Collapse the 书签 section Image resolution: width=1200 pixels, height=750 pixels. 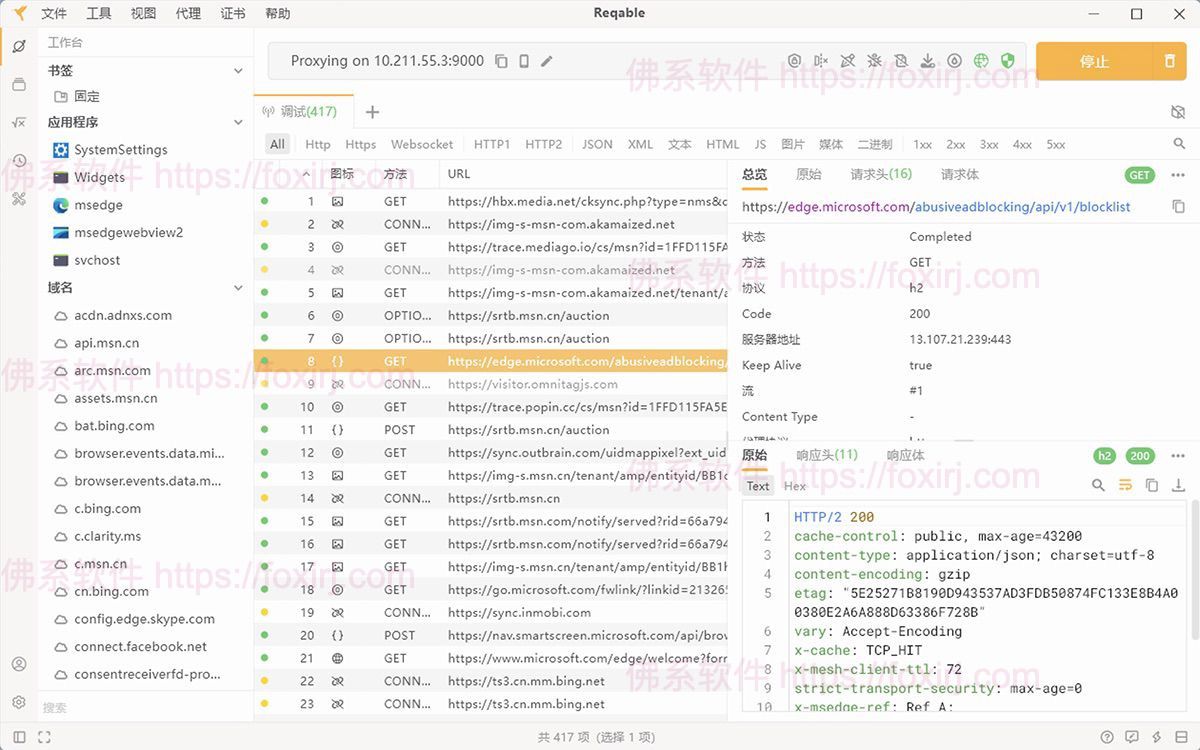238,71
